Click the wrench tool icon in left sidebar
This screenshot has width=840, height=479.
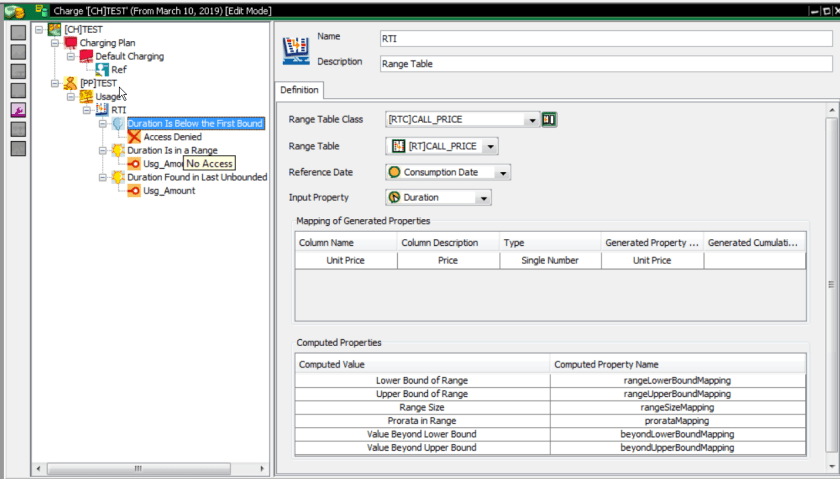tap(18, 109)
